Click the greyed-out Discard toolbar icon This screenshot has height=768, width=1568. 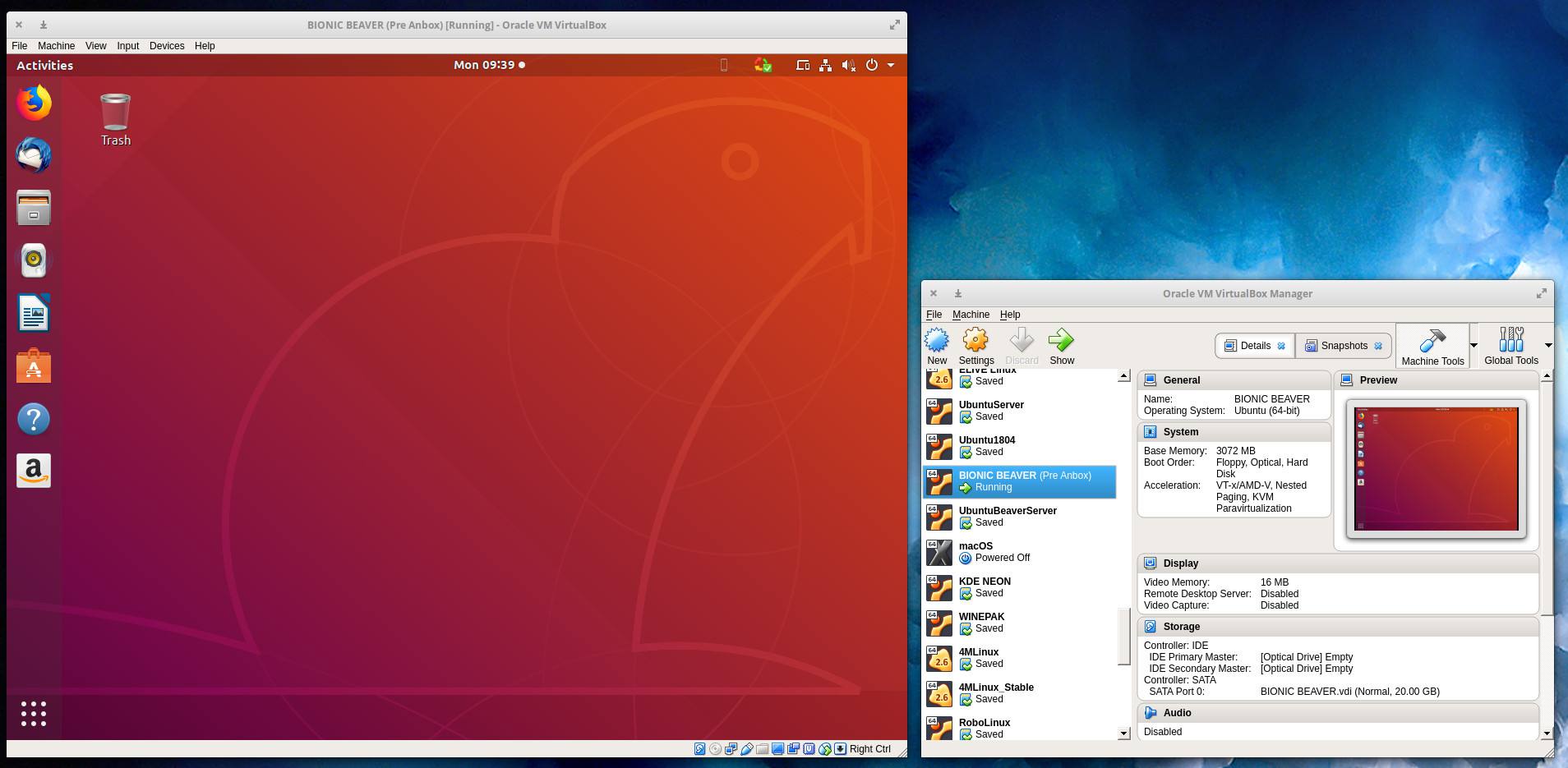pos(1022,340)
